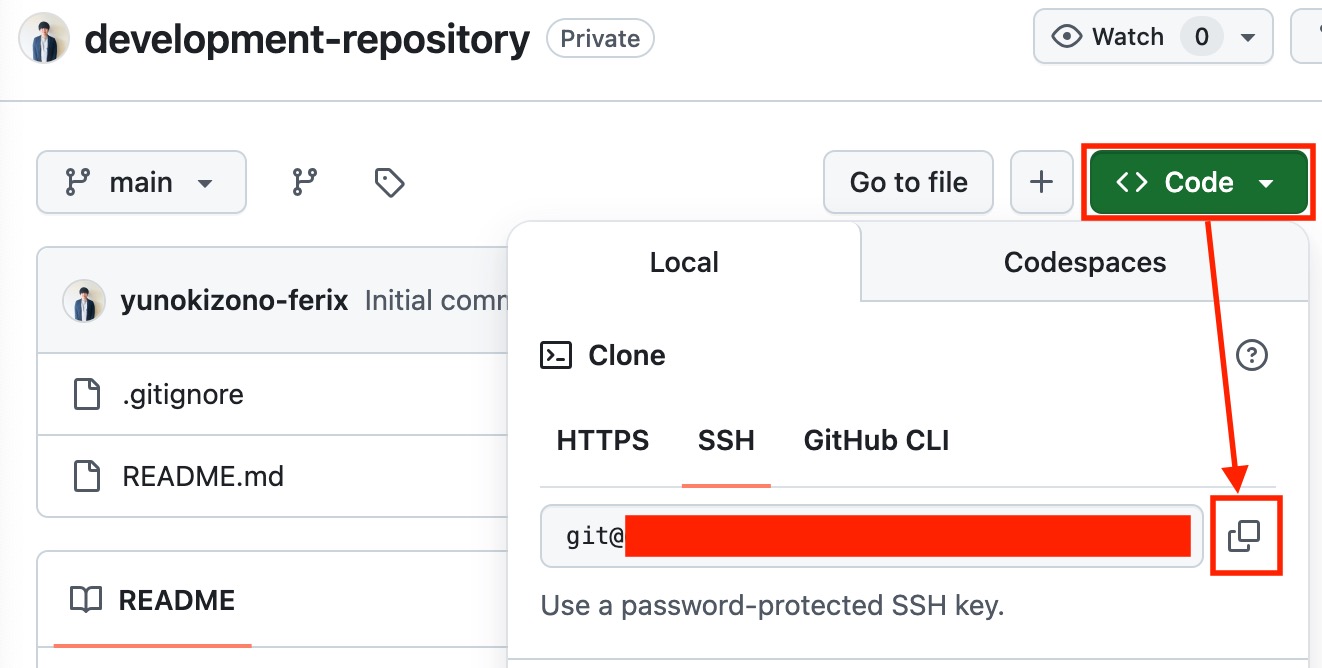Select the HTTPS clone tab
1322x668 pixels.
pyautogui.click(x=602, y=440)
